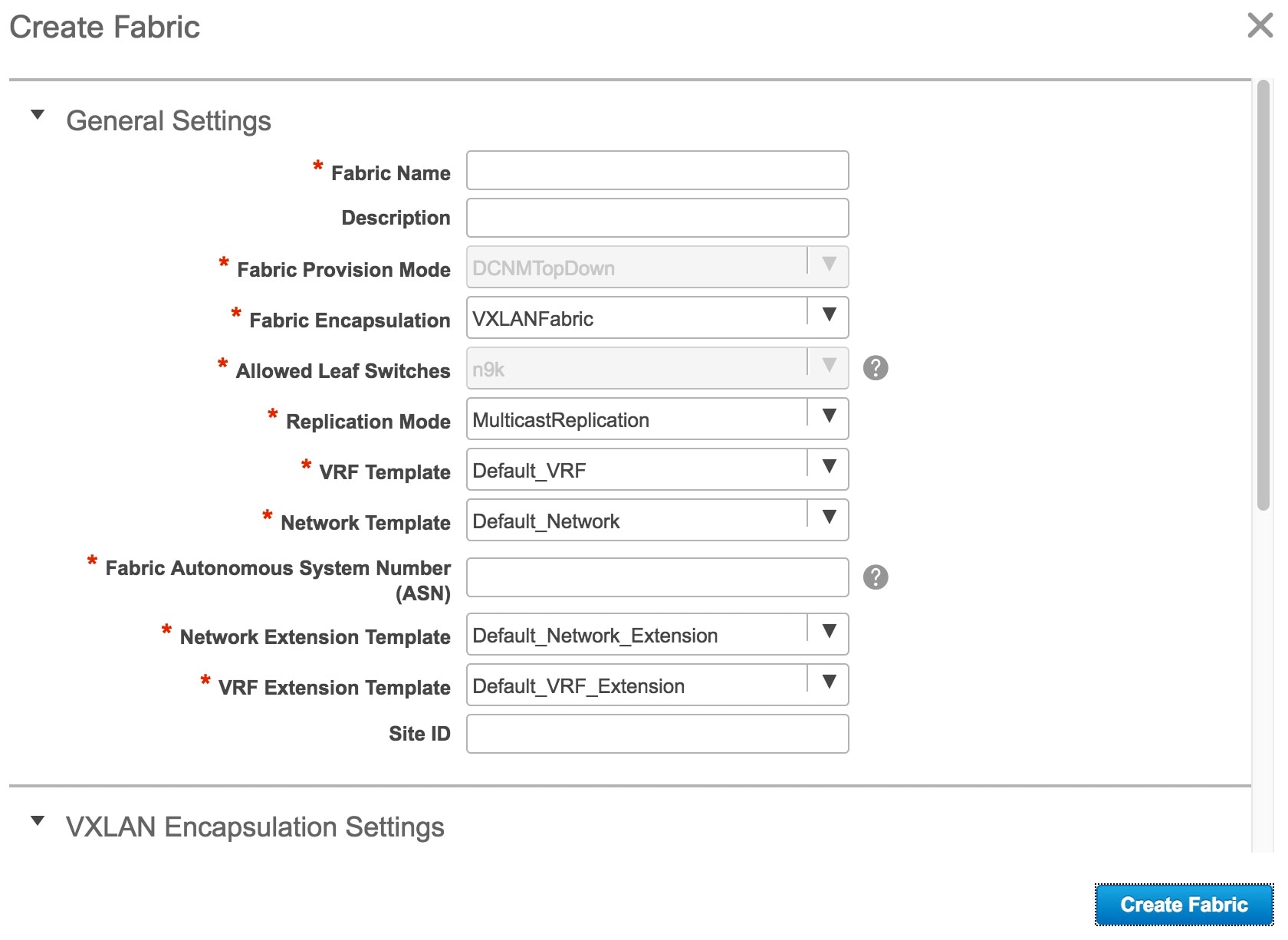Click the help icon beside Allowed Leaf Switches
The width and height of the screenshot is (1288, 940).
876,368
